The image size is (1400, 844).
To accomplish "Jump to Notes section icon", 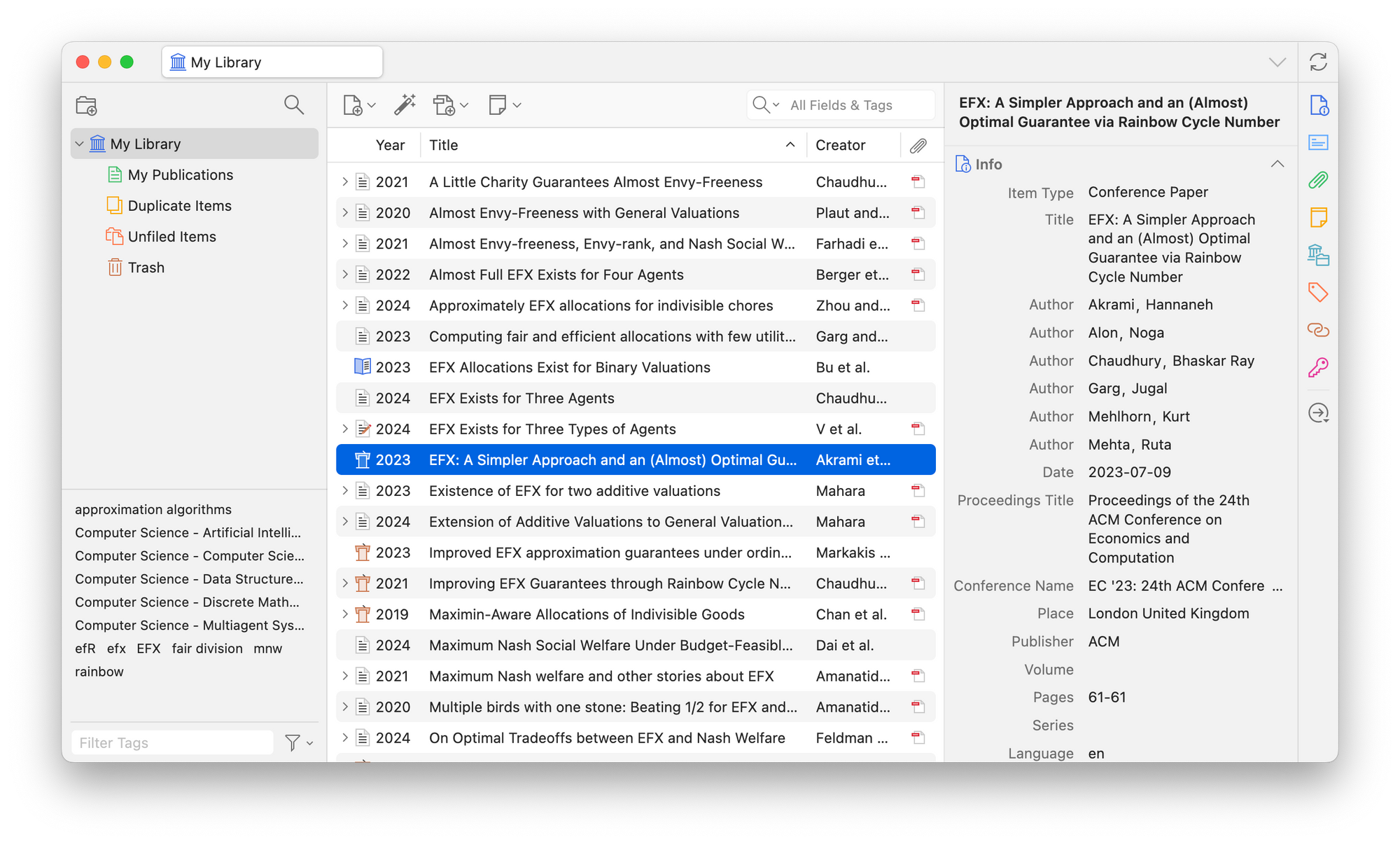I will (1319, 218).
